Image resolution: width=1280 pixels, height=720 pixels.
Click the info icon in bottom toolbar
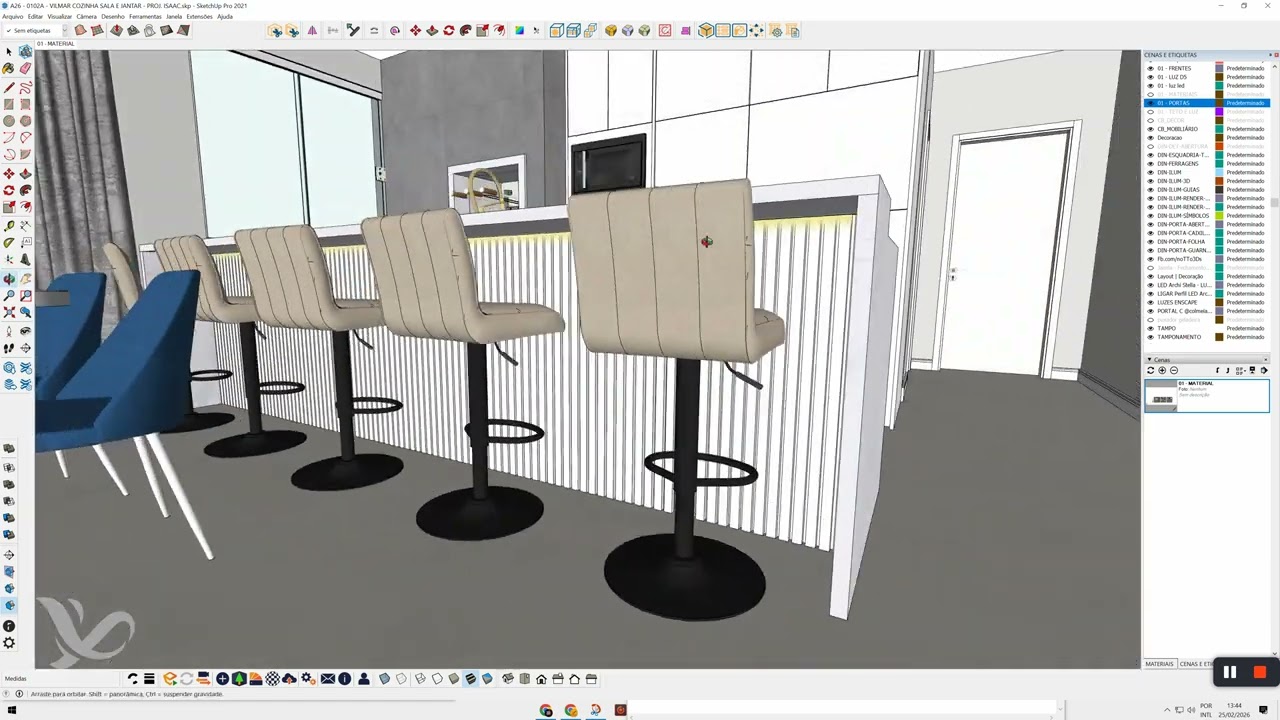345,679
